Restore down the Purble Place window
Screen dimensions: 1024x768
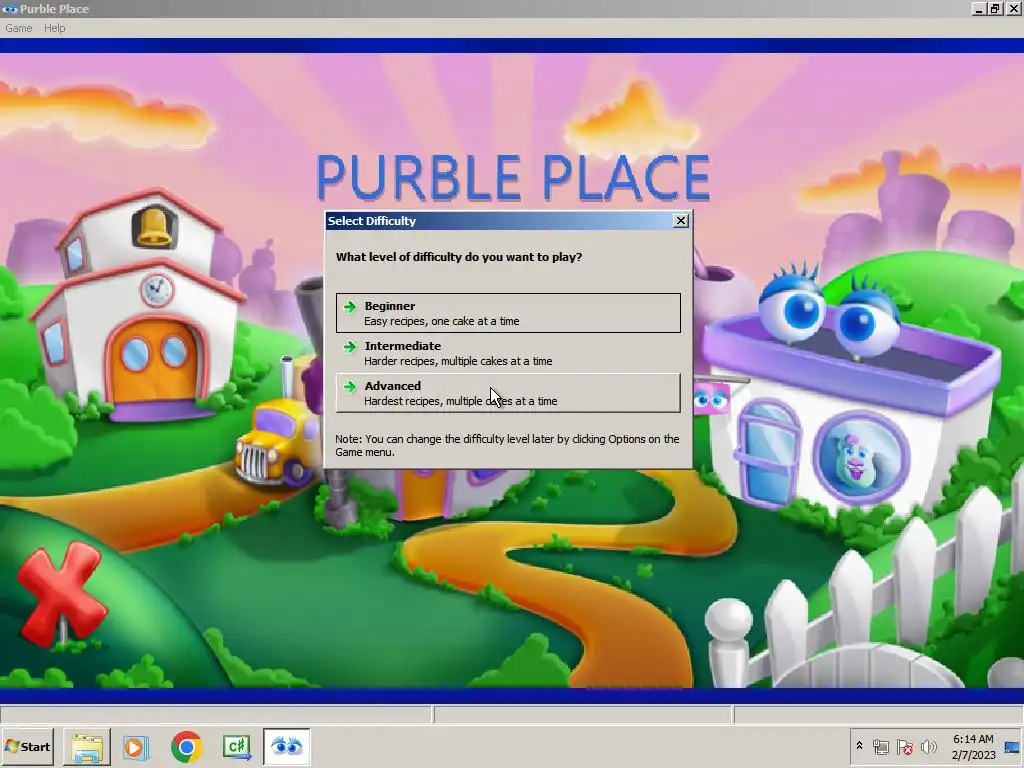point(995,8)
